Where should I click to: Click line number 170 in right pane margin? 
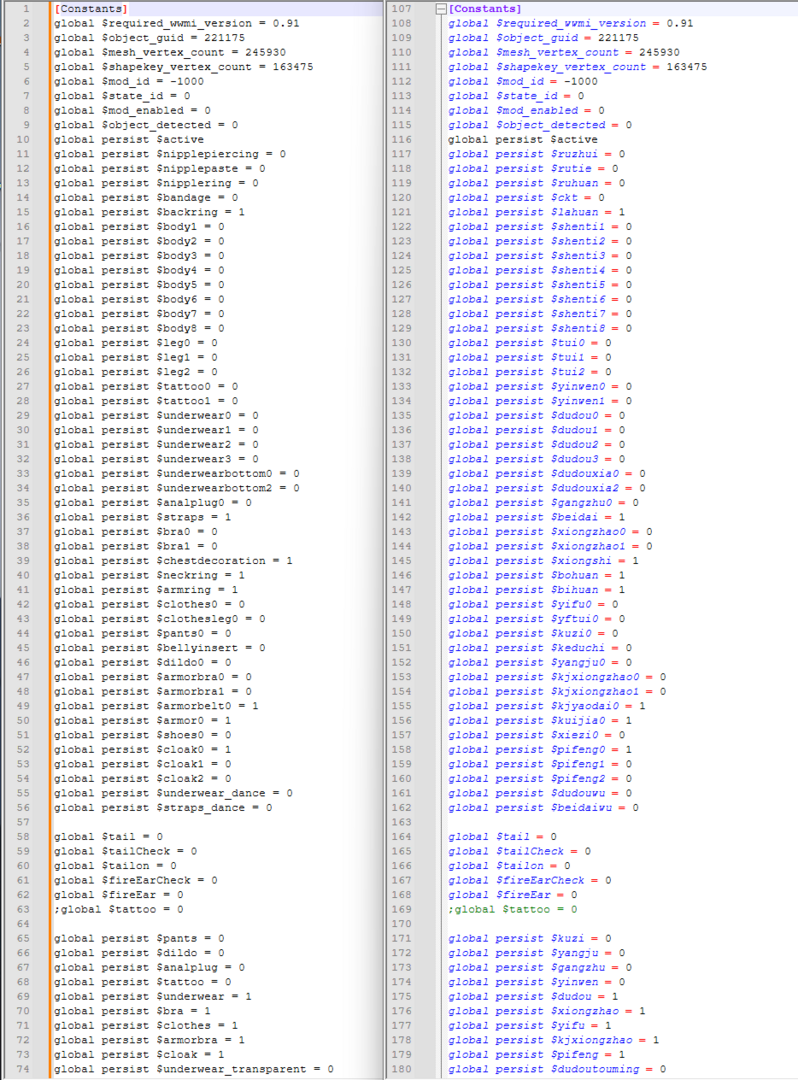coord(401,924)
